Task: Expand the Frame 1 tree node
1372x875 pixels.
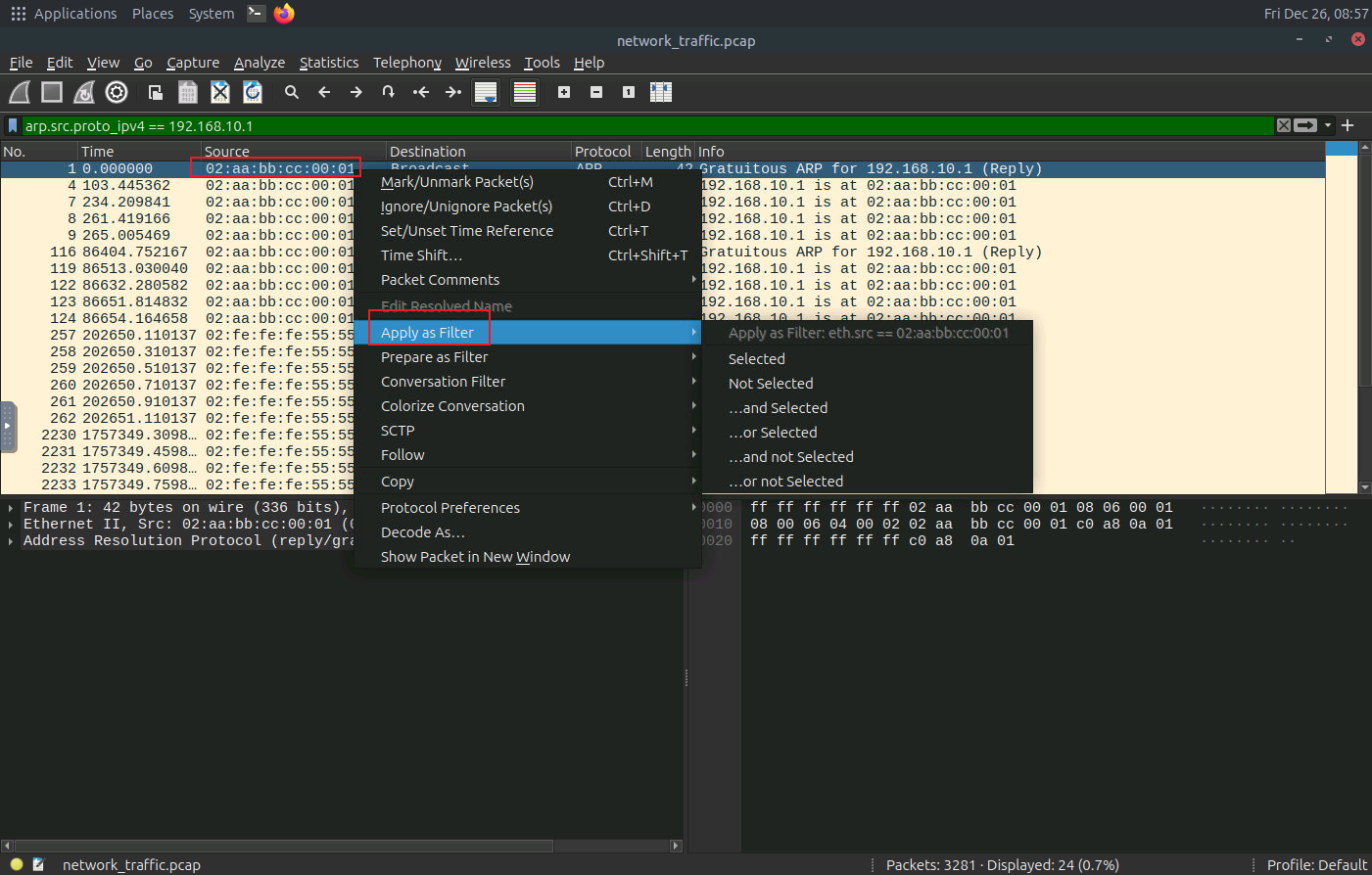Action: pyautogui.click(x=11, y=507)
